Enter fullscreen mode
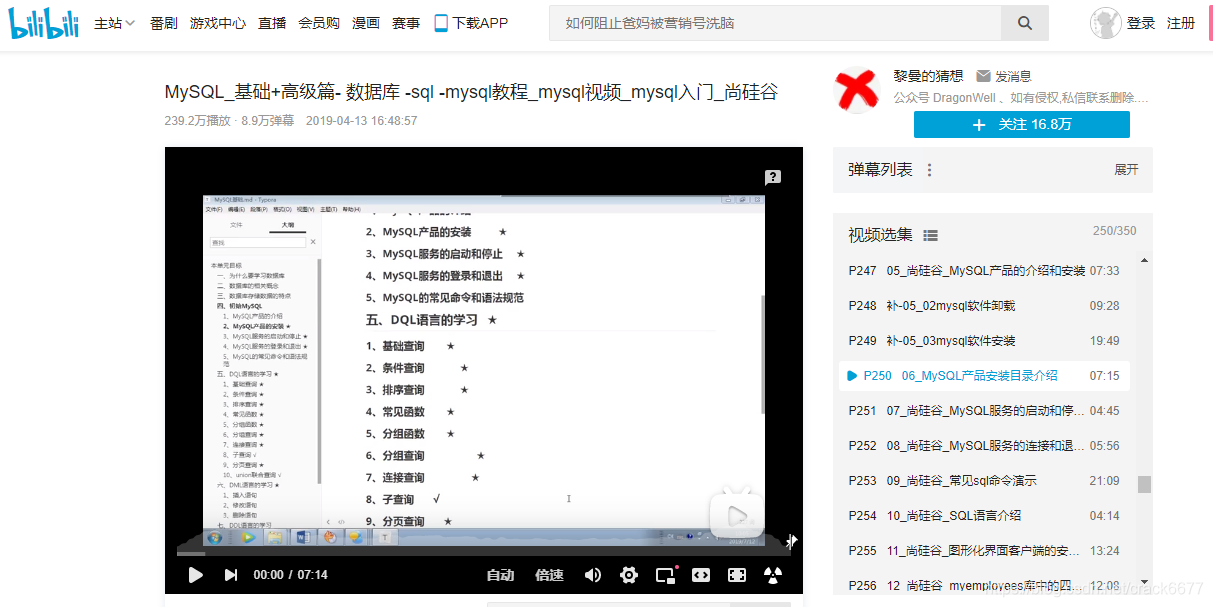1213x607 pixels. coord(737,575)
